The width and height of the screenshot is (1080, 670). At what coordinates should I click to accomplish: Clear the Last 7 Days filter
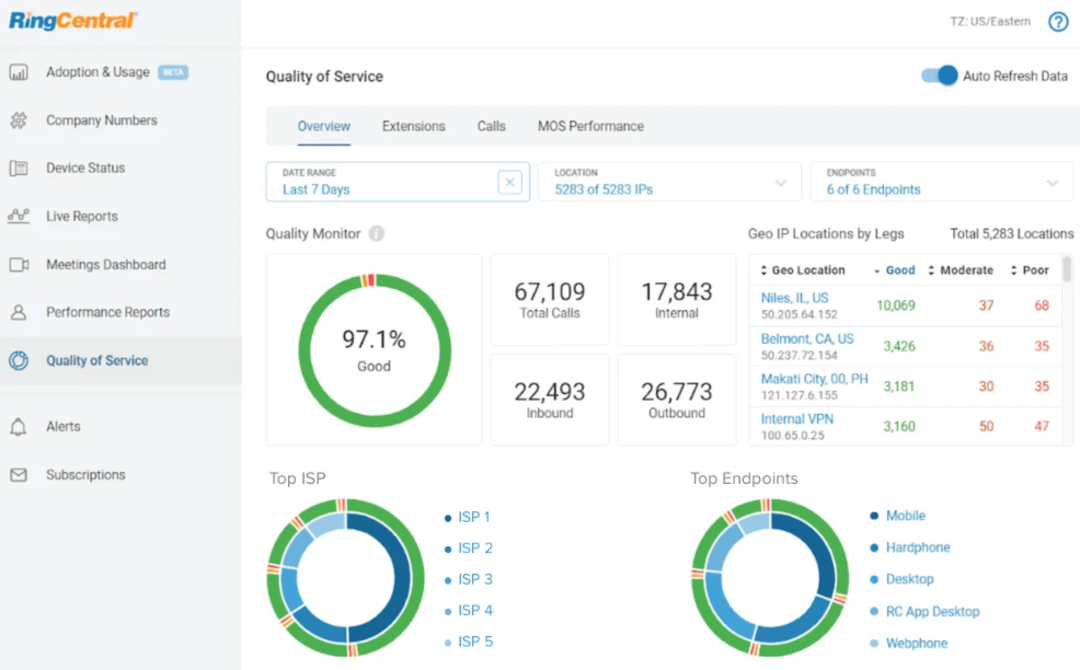(510, 181)
